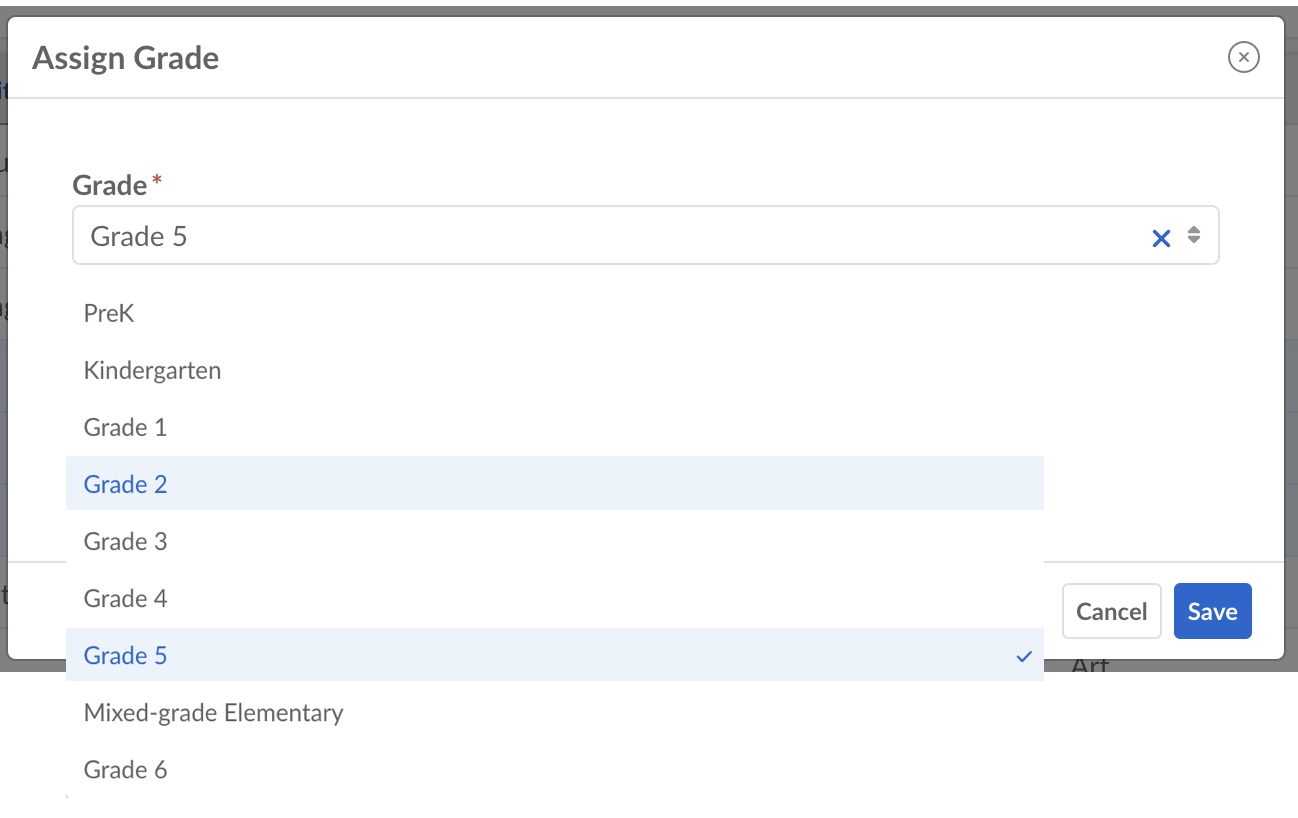Choose Kindergarten option
The width and height of the screenshot is (1298, 818).
point(152,371)
